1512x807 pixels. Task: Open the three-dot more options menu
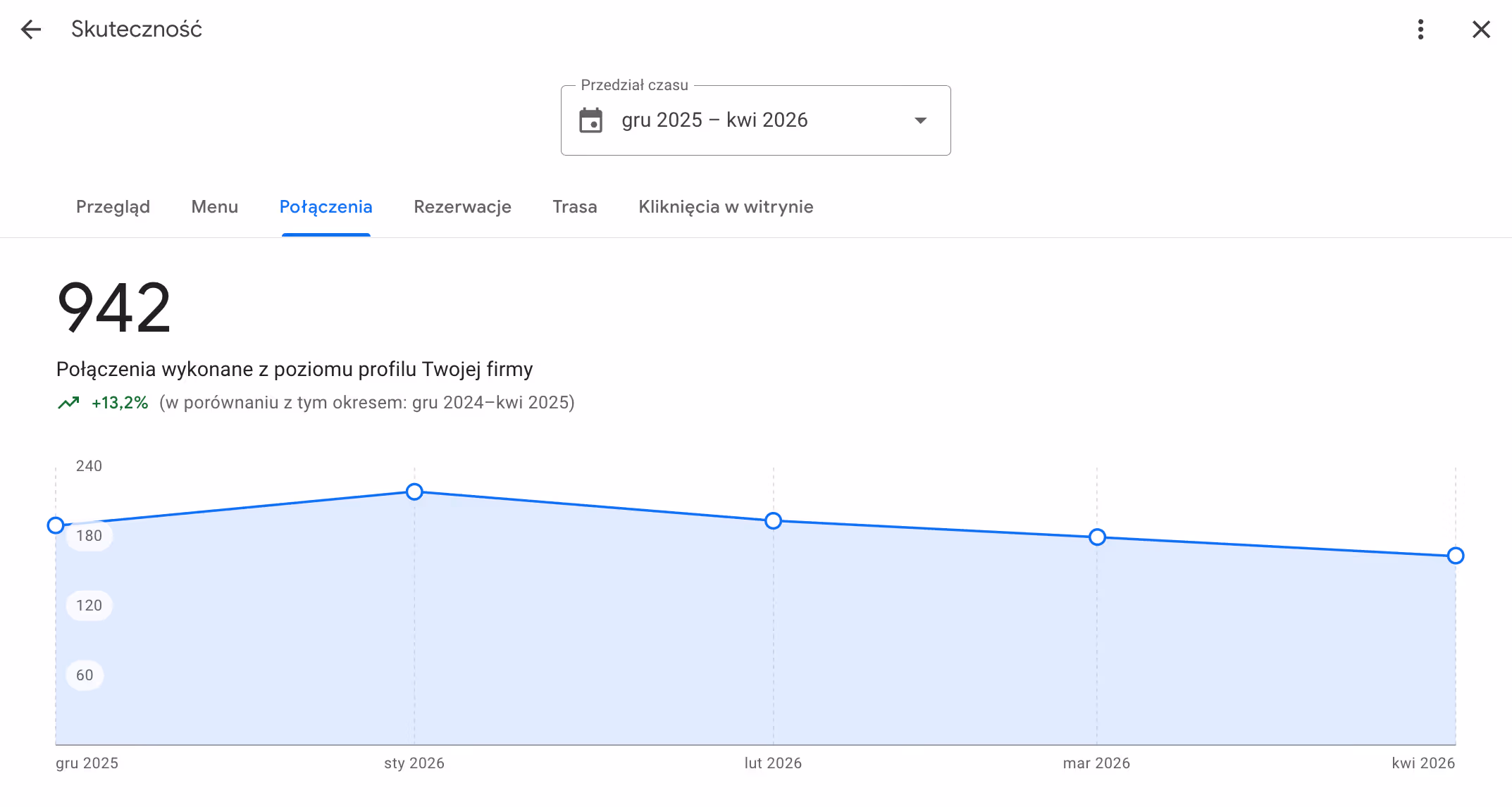coord(1420,30)
